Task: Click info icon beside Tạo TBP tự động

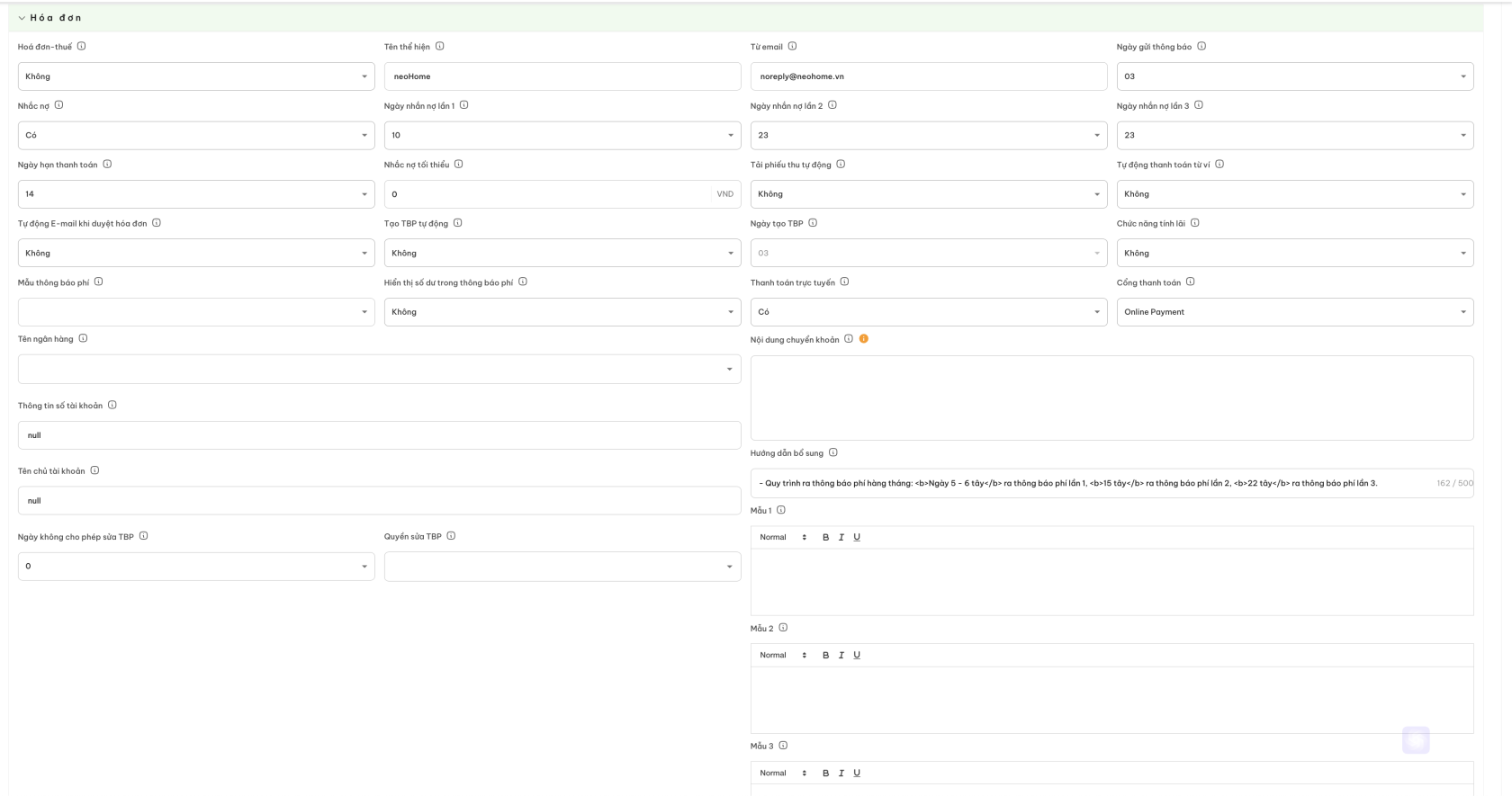Action: (x=457, y=223)
